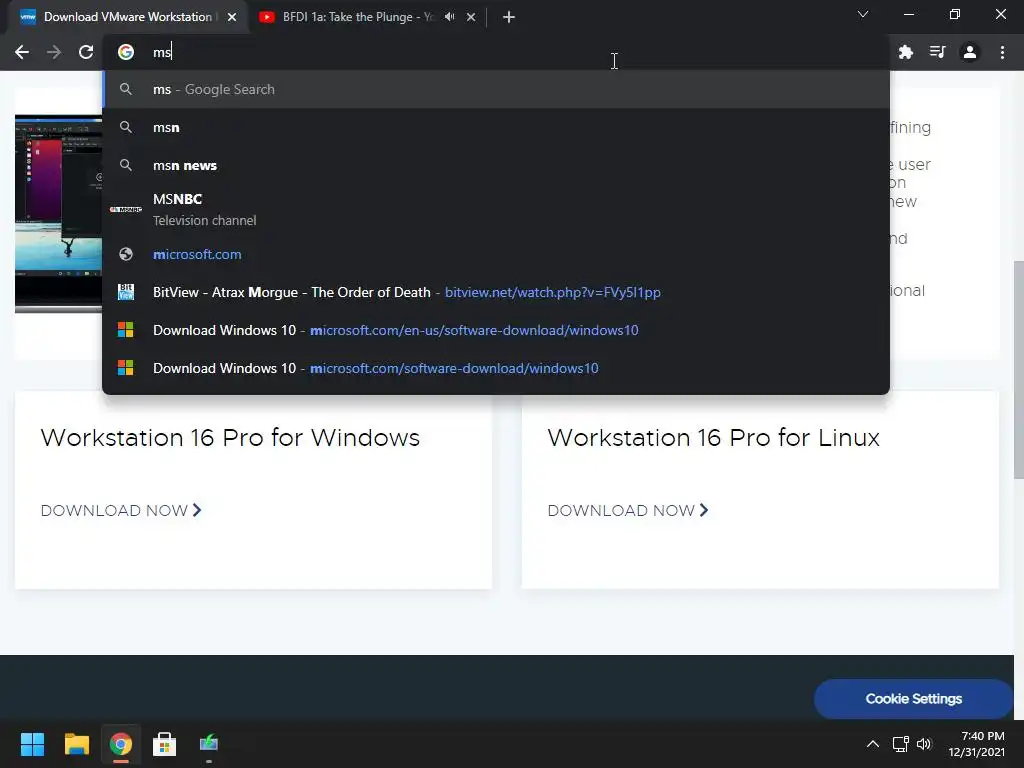This screenshot has height=768, width=1024.
Task: Select the 'ms - Google Search' suggestion
Action: (x=496, y=89)
